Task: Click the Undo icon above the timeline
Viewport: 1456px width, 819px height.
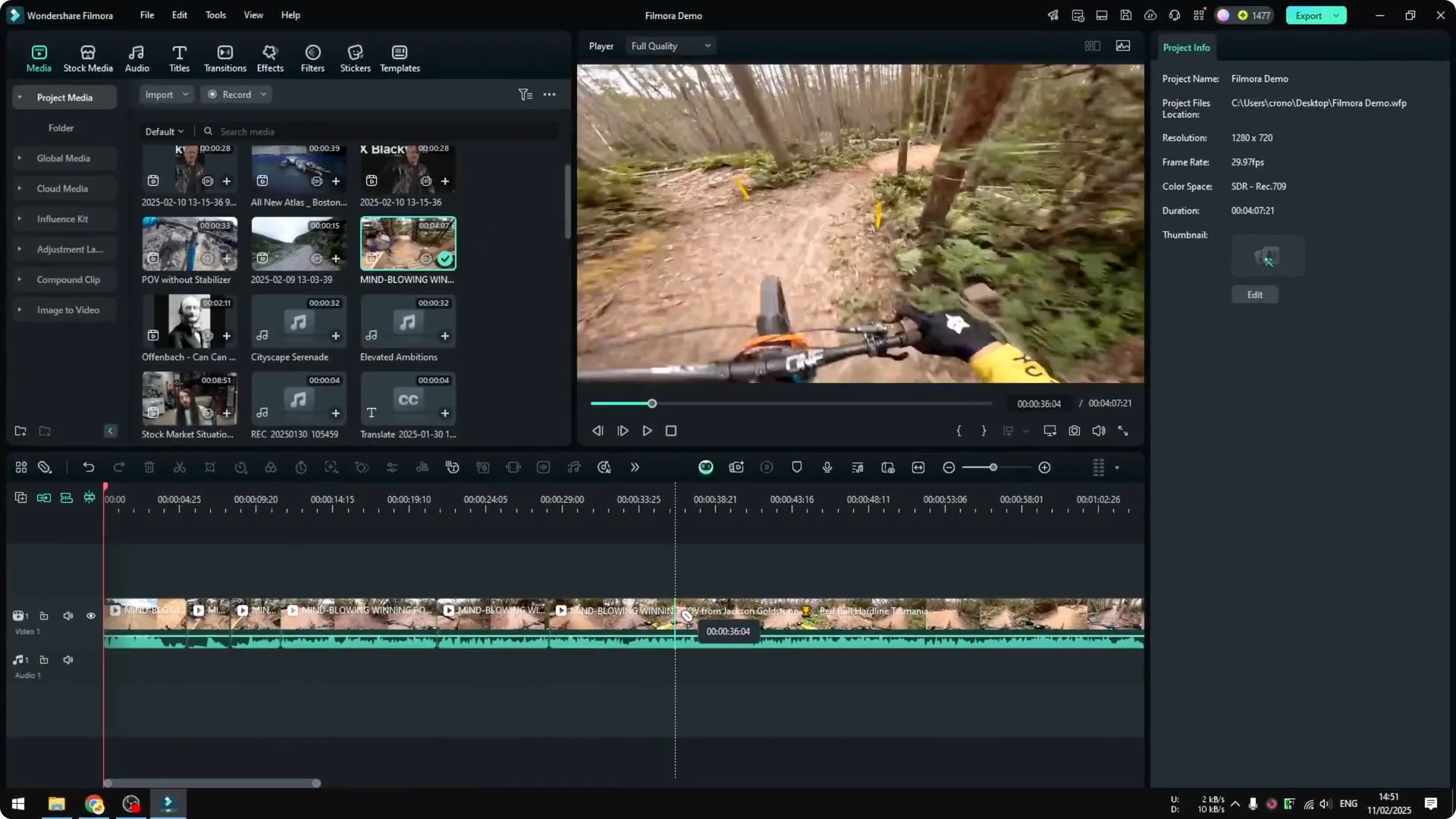Action: pos(89,467)
